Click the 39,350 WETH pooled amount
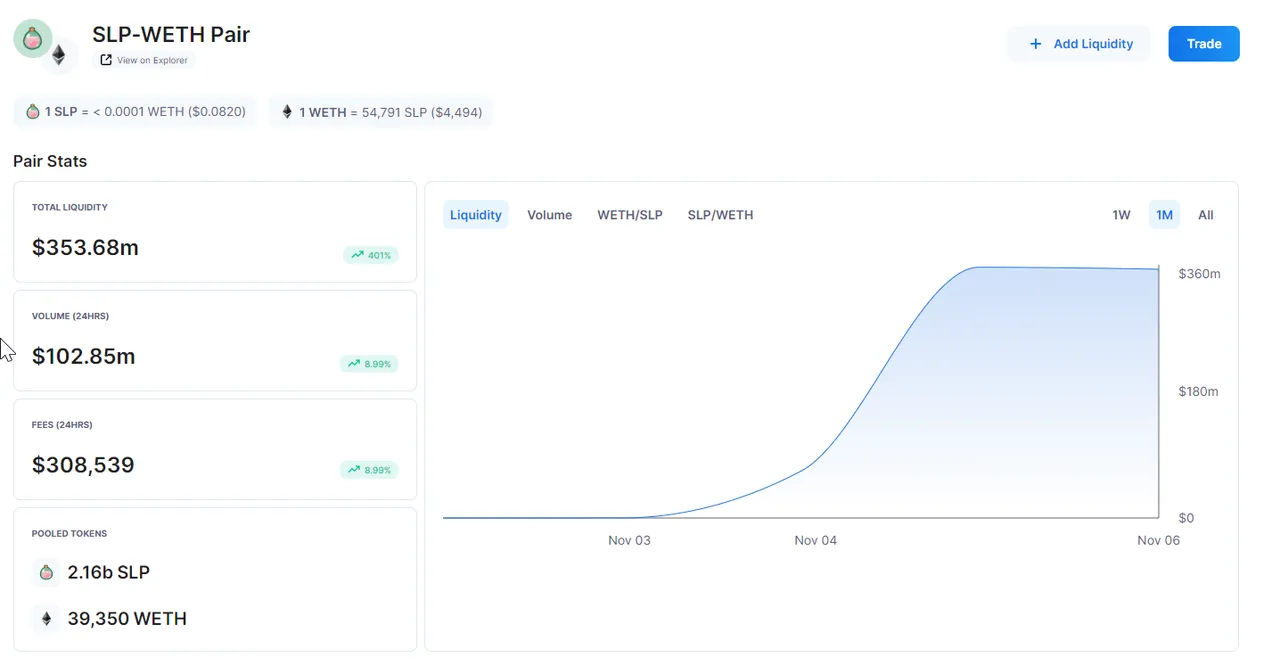 [x=127, y=619]
